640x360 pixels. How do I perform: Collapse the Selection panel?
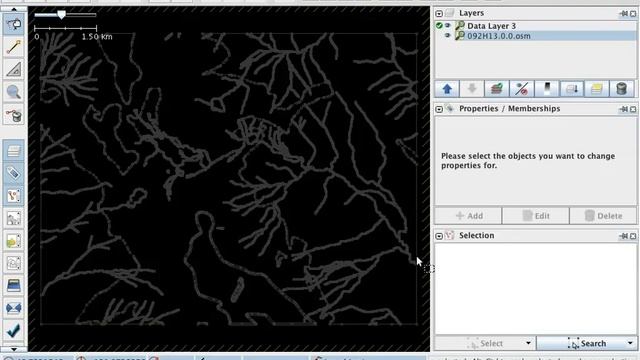(x=439, y=236)
